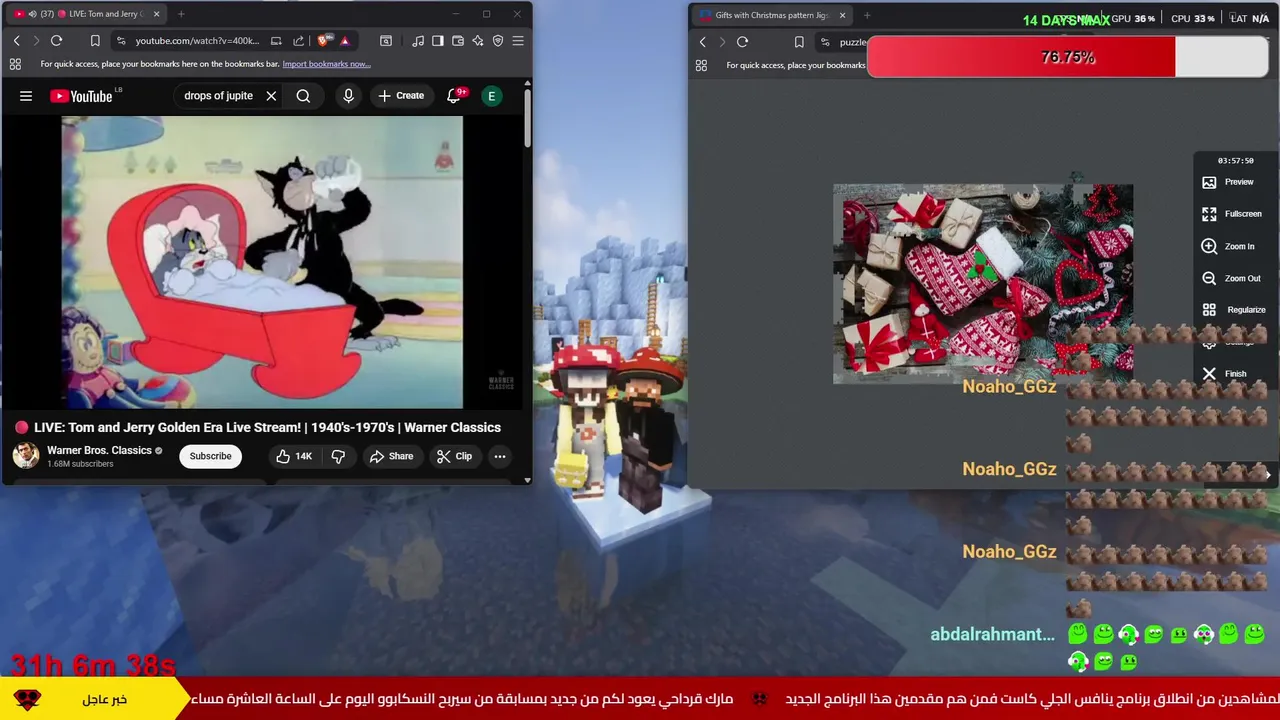Viewport: 1280px width, 720px height.
Task: Open the Preview image in puzzle panel
Action: (x=1228, y=182)
